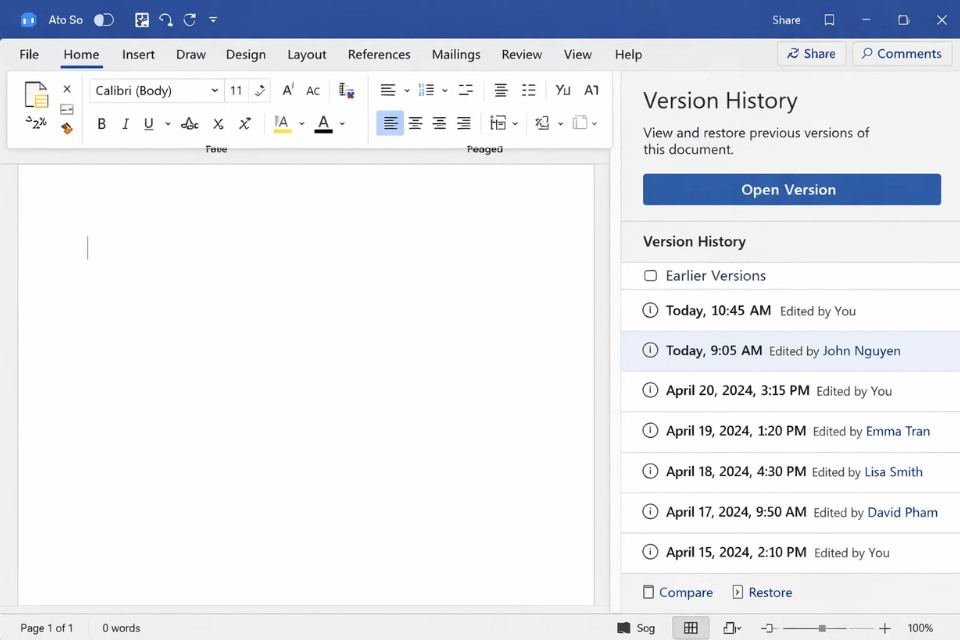Screen dimensions: 960x640
Task: Open the Review ribbon tab
Action: [x=521, y=54]
